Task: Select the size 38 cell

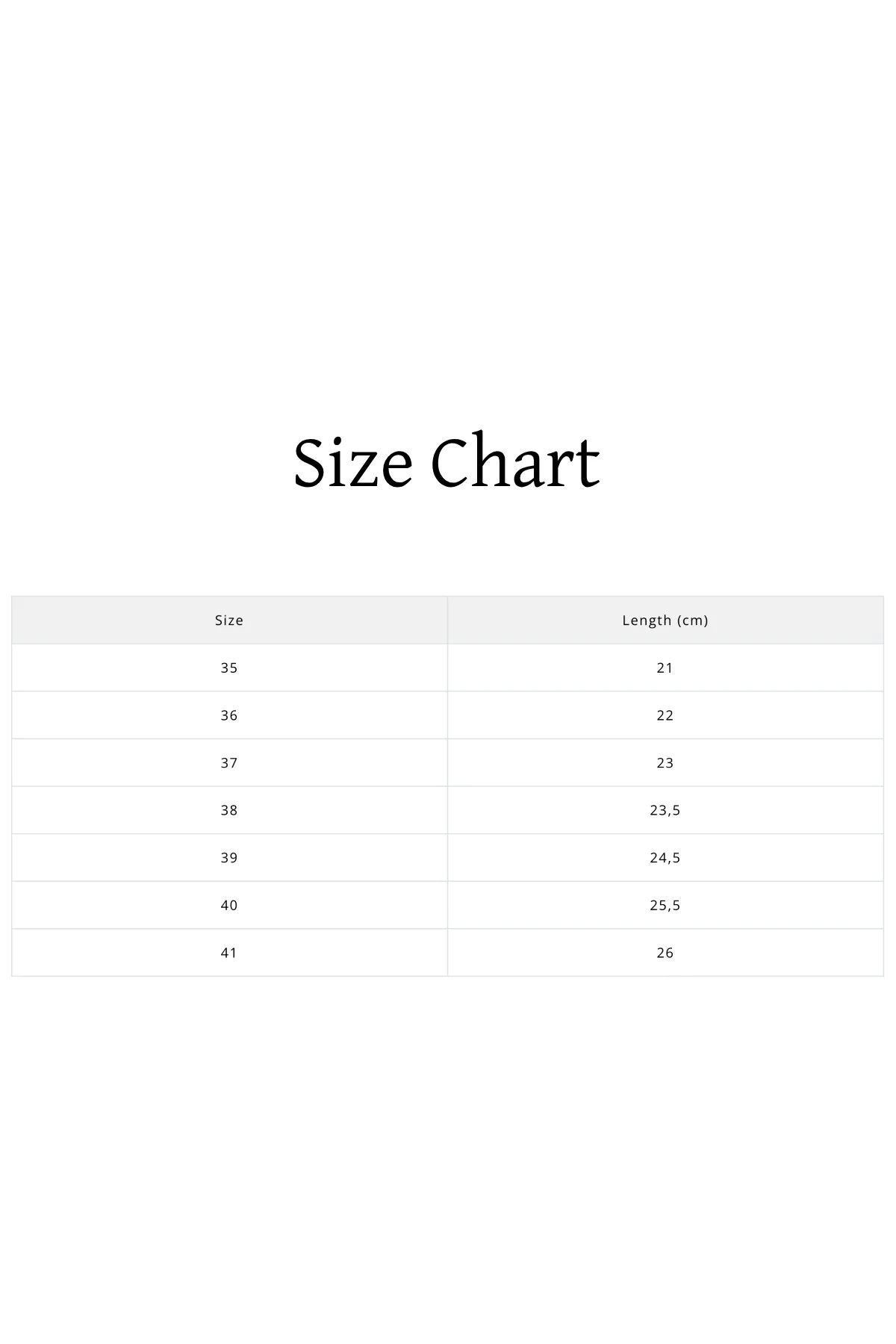Action: click(229, 810)
